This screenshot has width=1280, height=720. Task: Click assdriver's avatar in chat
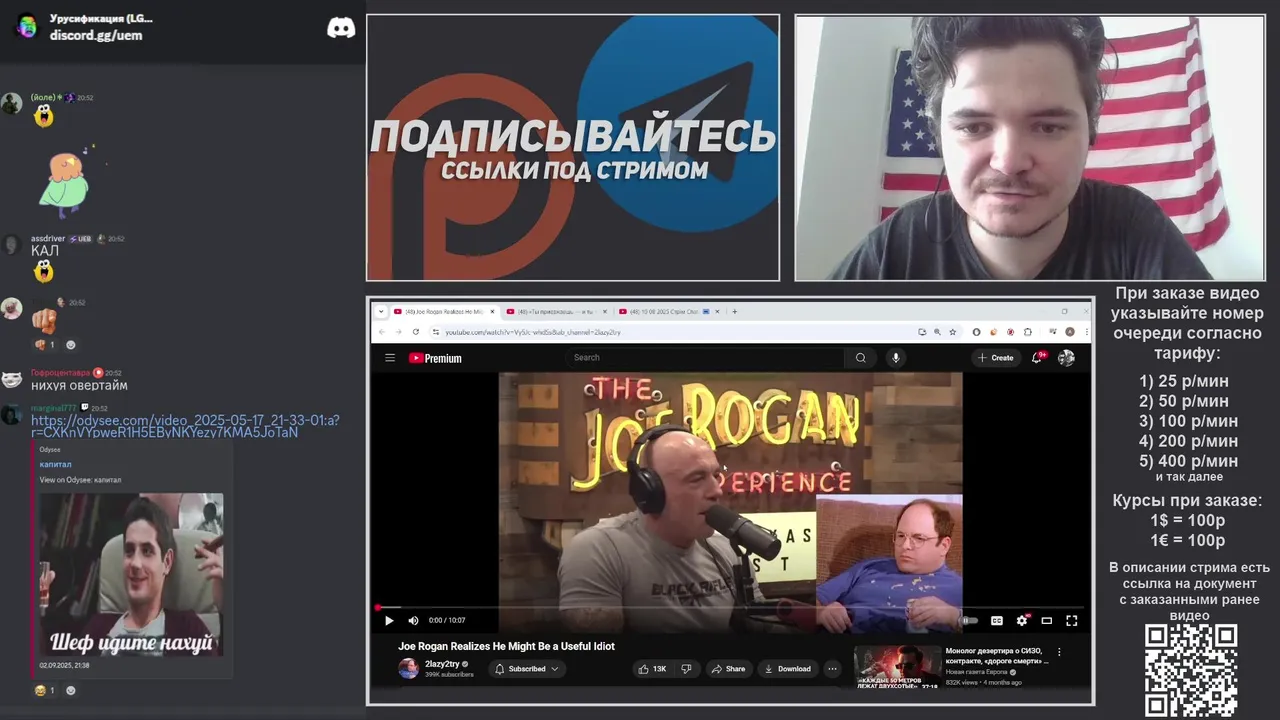click(x=12, y=245)
